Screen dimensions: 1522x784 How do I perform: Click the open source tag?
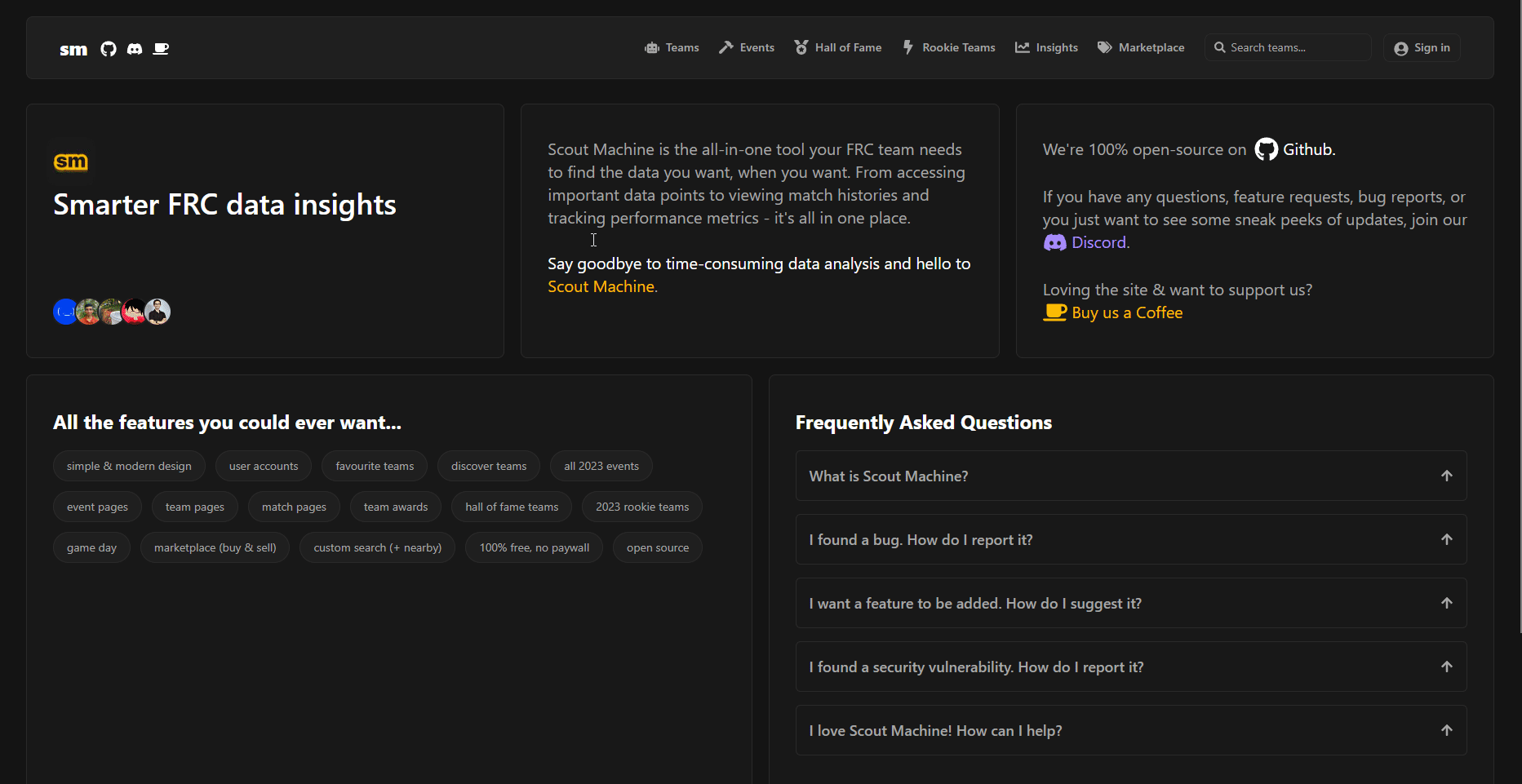[x=658, y=547]
